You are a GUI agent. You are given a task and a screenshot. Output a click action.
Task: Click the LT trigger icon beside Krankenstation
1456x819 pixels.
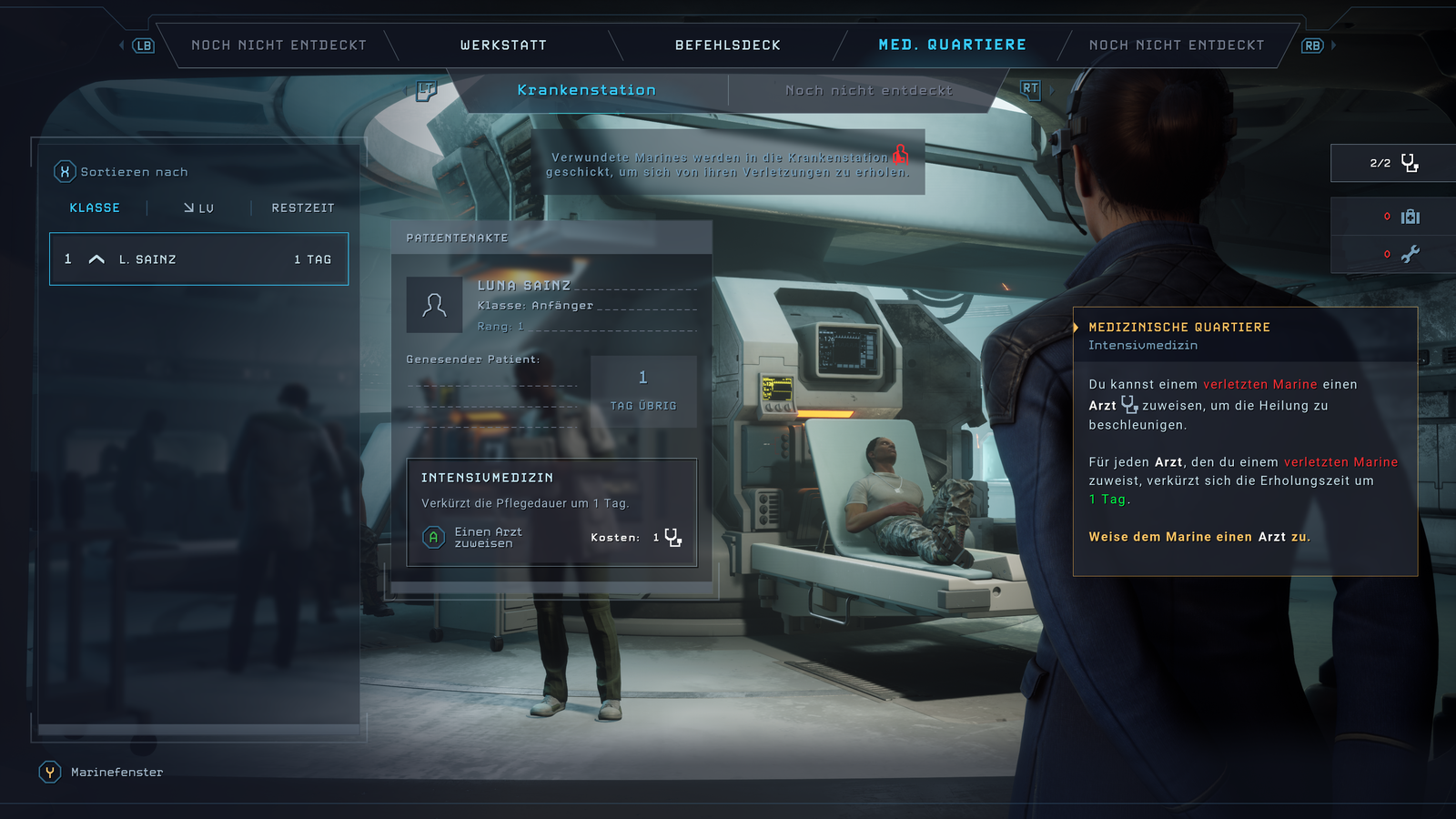[426, 90]
